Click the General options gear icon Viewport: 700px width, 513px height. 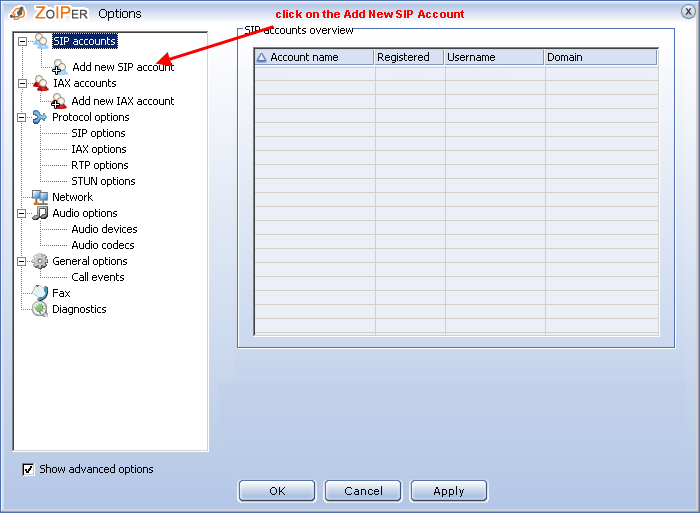[x=40, y=261]
